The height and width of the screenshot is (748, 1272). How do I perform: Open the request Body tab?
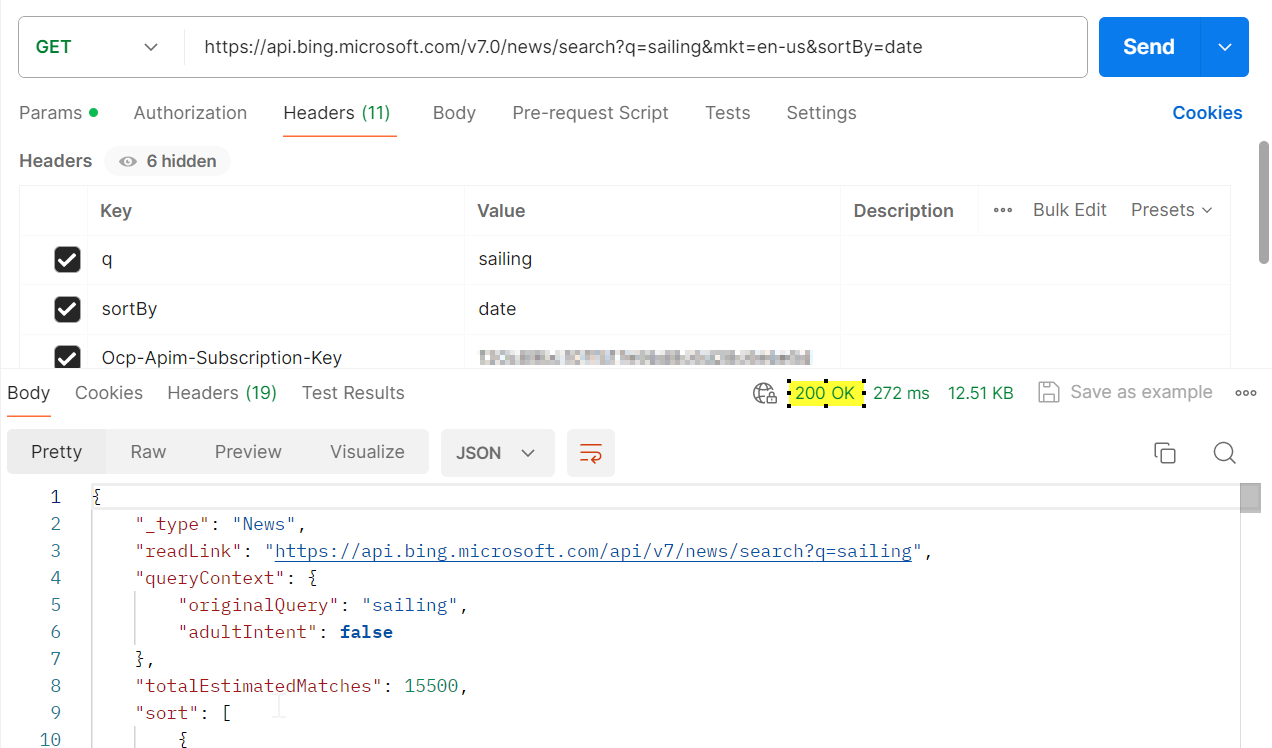coord(454,113)
